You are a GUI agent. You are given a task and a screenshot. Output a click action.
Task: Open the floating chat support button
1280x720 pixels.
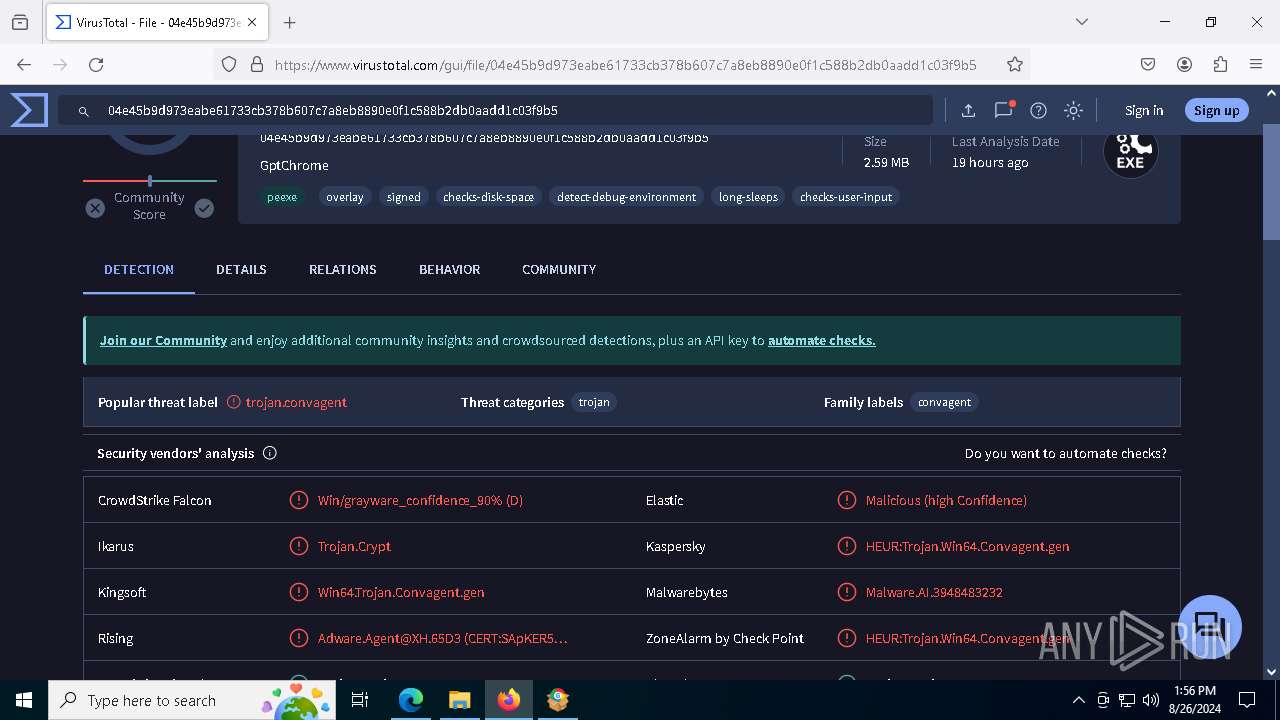pos(1210,627)
